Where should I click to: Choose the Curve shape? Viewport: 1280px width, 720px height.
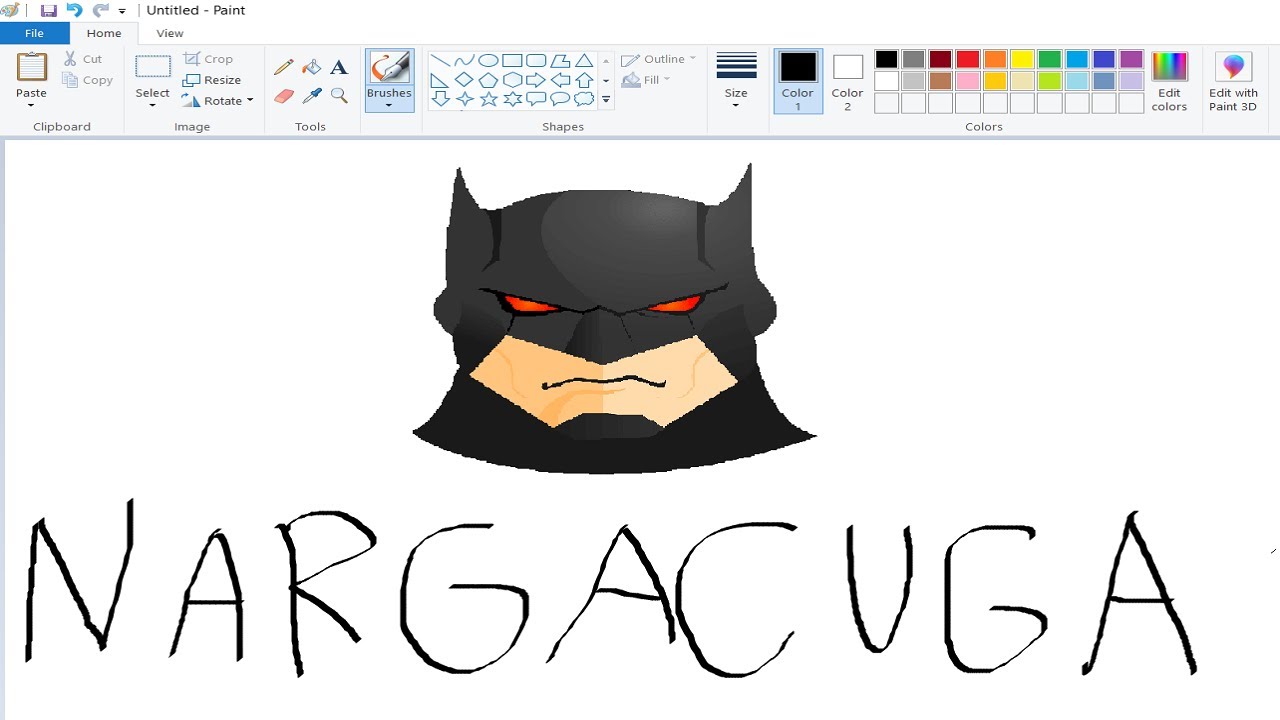click(464, 61)
